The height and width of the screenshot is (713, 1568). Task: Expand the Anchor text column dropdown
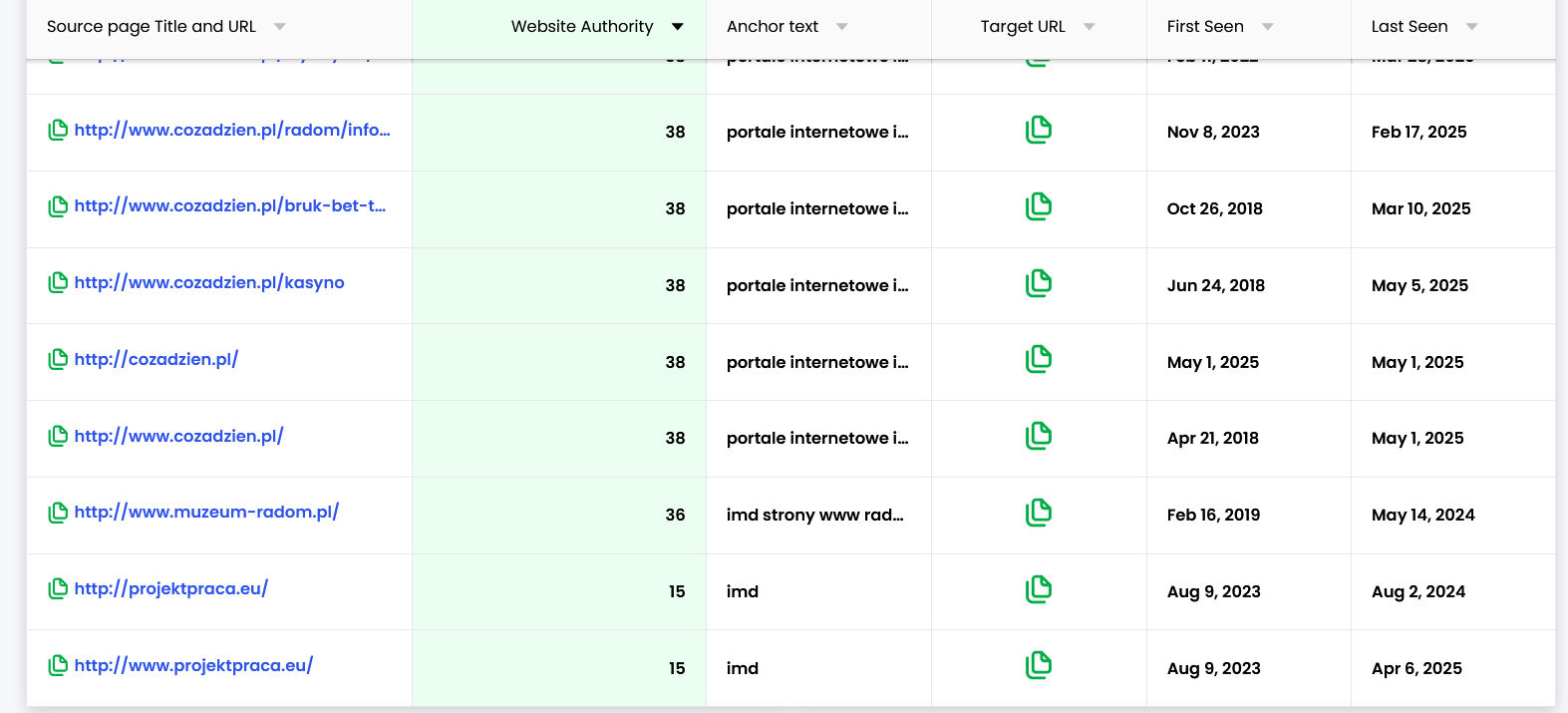842,27
